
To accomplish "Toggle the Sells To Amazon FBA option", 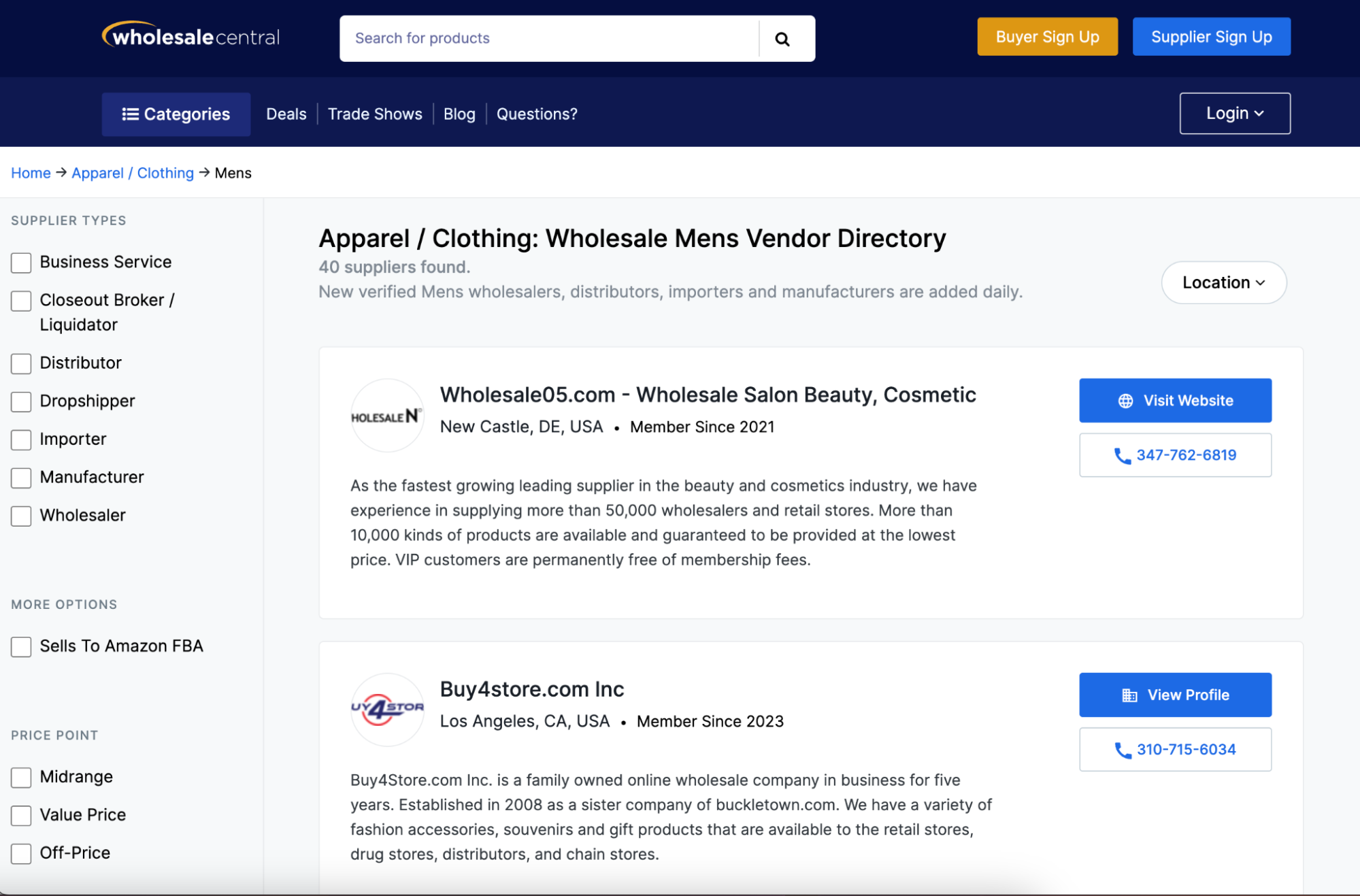I will pos(21,645).
